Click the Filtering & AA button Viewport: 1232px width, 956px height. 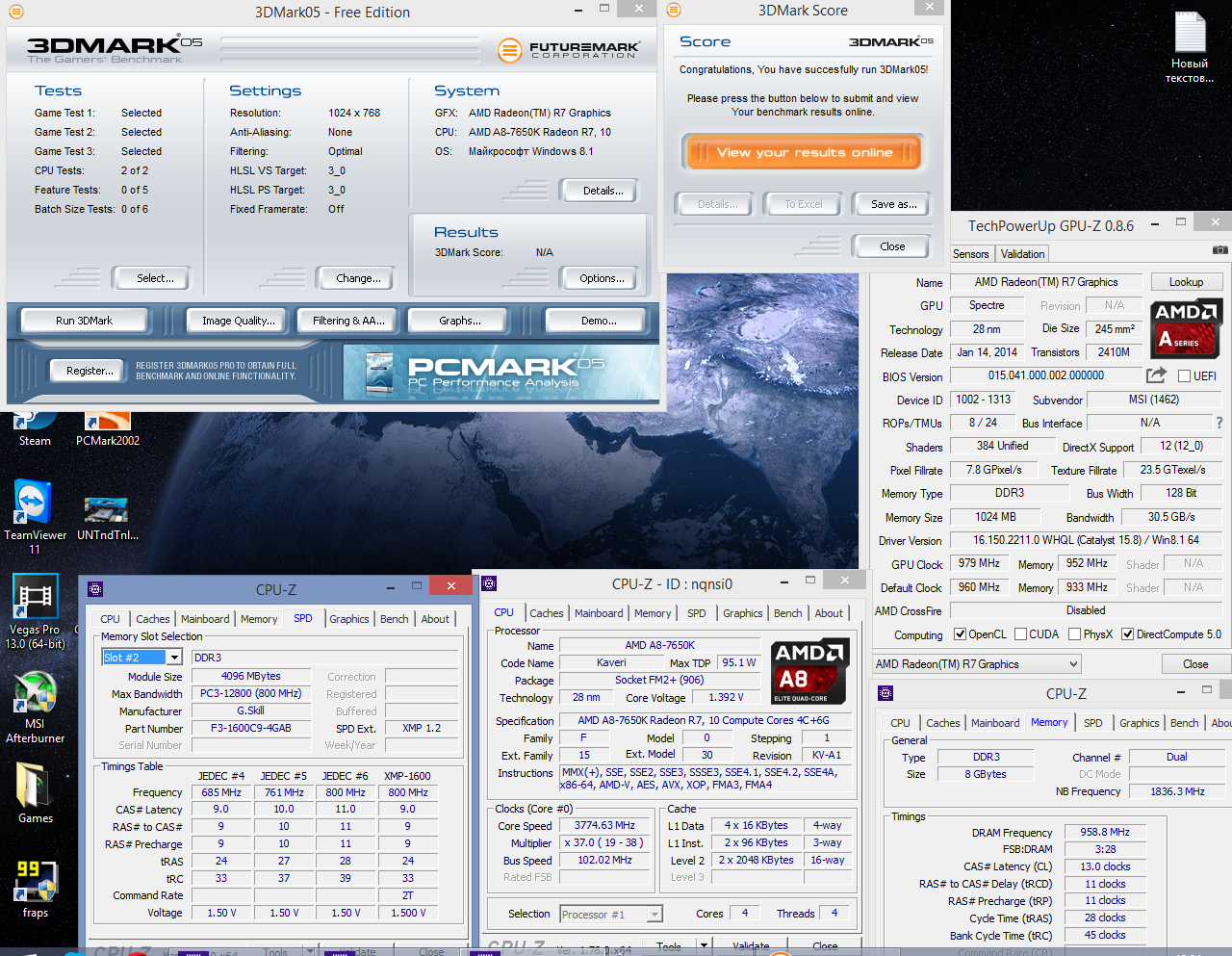(348, 321)
